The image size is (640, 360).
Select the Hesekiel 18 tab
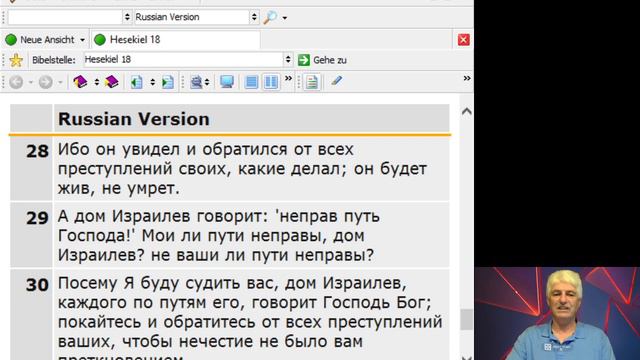pos(176,40)
